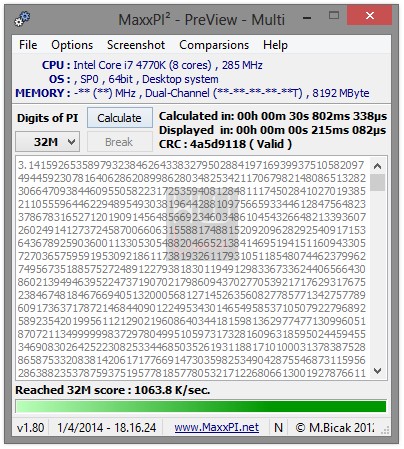Image resolution: width=404 pixels, height=449 pixels.
Task: Visit the www.MaxxPI.net link
Action: (217, 427)
